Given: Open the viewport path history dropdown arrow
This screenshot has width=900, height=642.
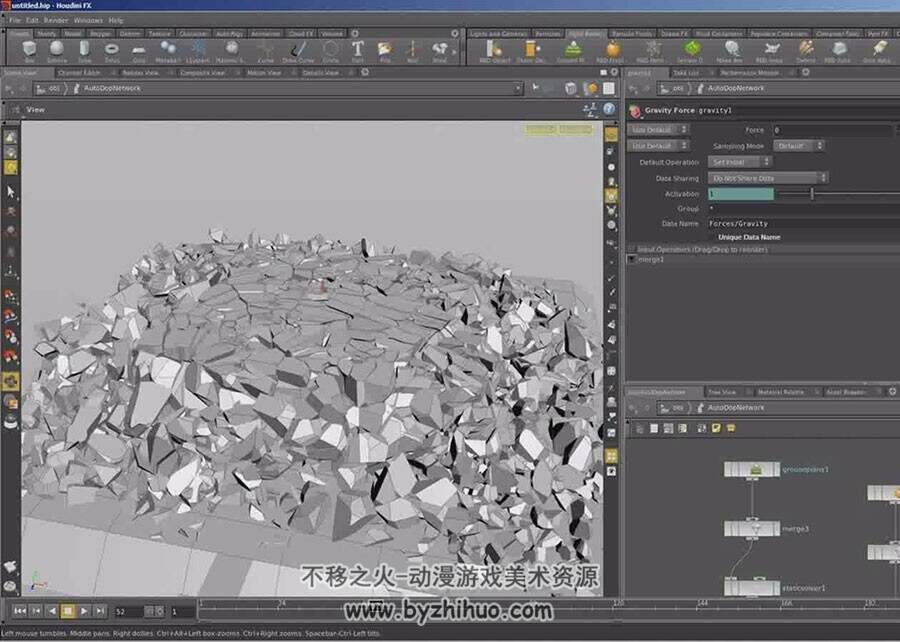Looking at the screenshot, I should (517, 88).
